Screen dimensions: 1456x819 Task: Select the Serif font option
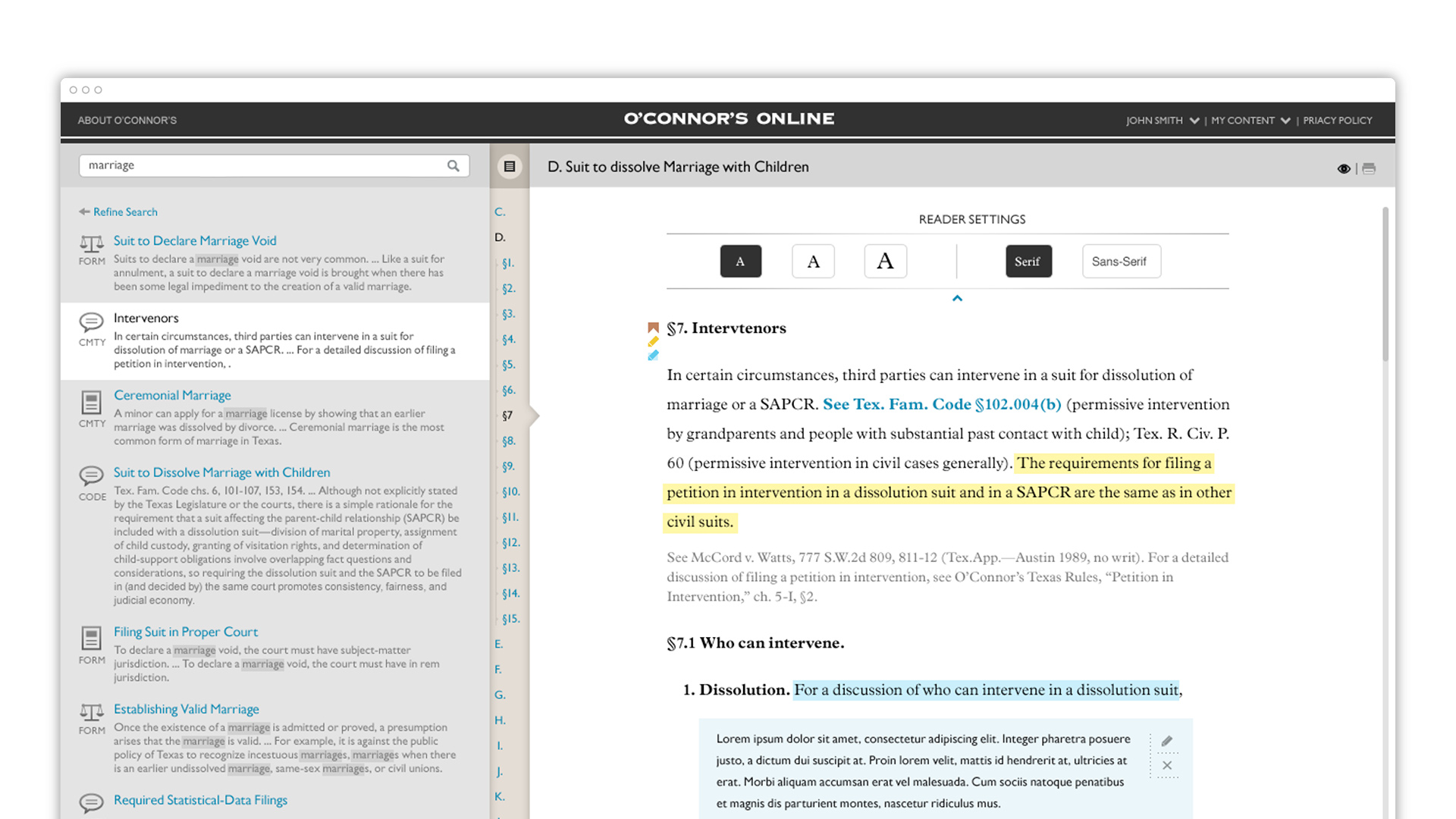1028,262
